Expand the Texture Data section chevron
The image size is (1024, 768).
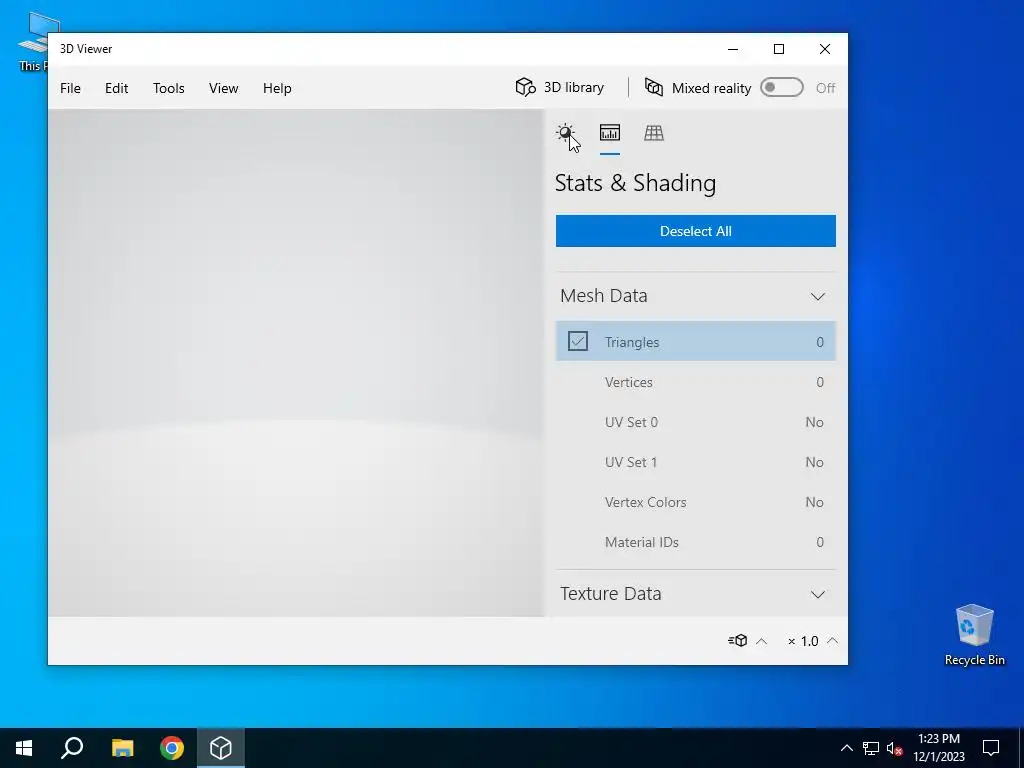(818, 594)
